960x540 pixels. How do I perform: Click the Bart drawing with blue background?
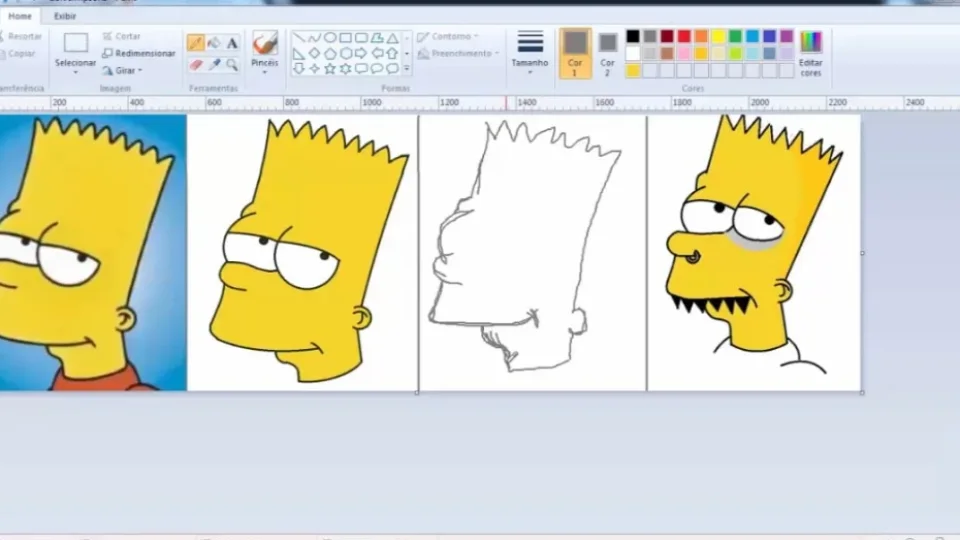click(x=93, y=252)
